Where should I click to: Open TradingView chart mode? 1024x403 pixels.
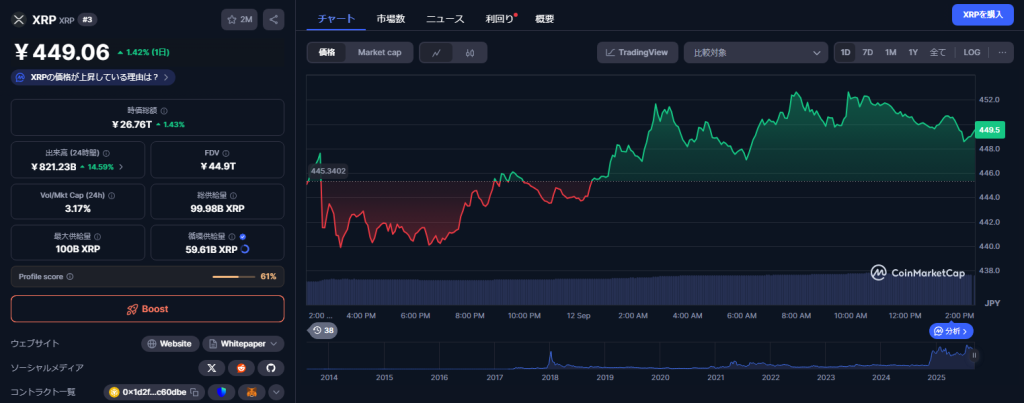coord(637,52)
